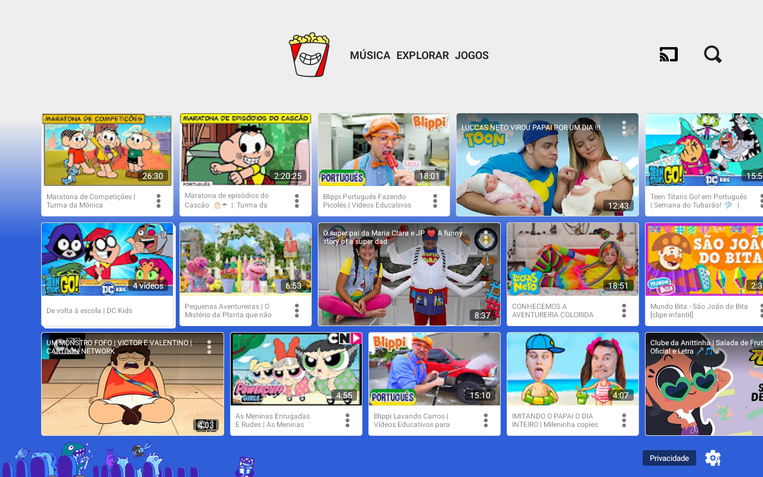Open settings gear icon at bottom
Viewport: 763px width, 477px height.
[713, 458]
